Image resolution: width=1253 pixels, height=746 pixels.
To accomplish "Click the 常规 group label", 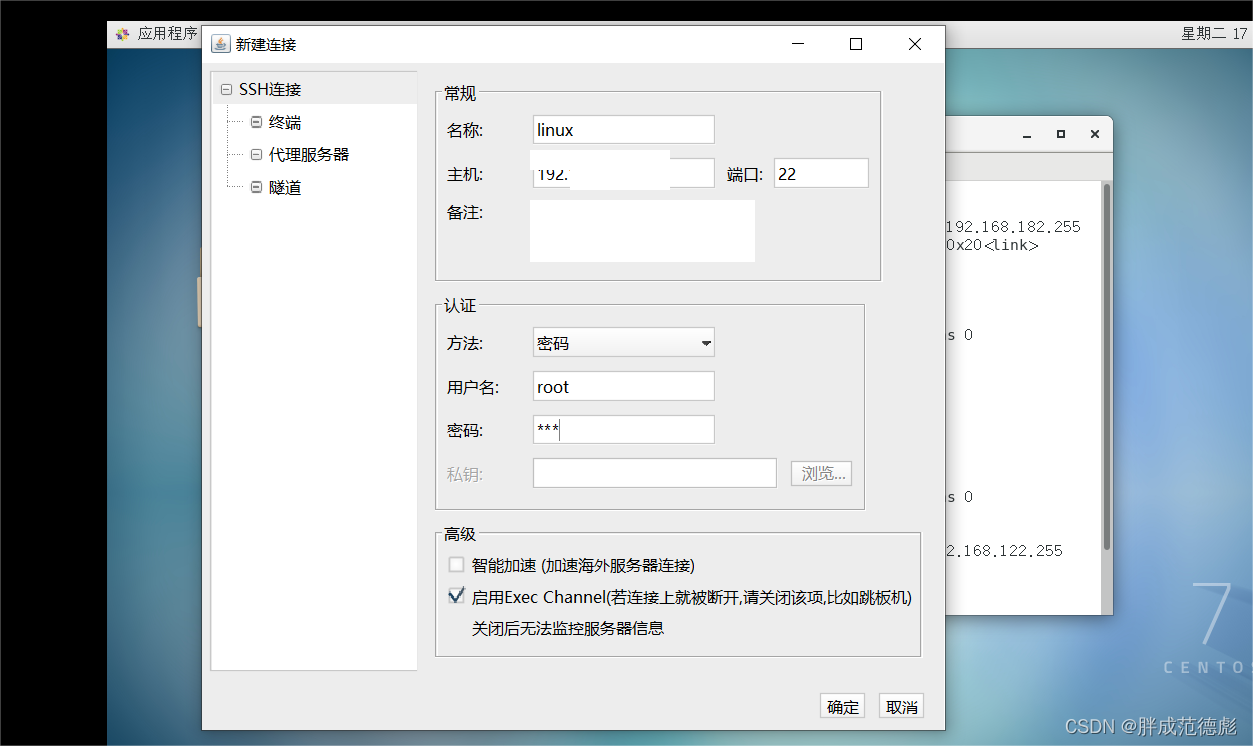I will (x=460, y=93).
